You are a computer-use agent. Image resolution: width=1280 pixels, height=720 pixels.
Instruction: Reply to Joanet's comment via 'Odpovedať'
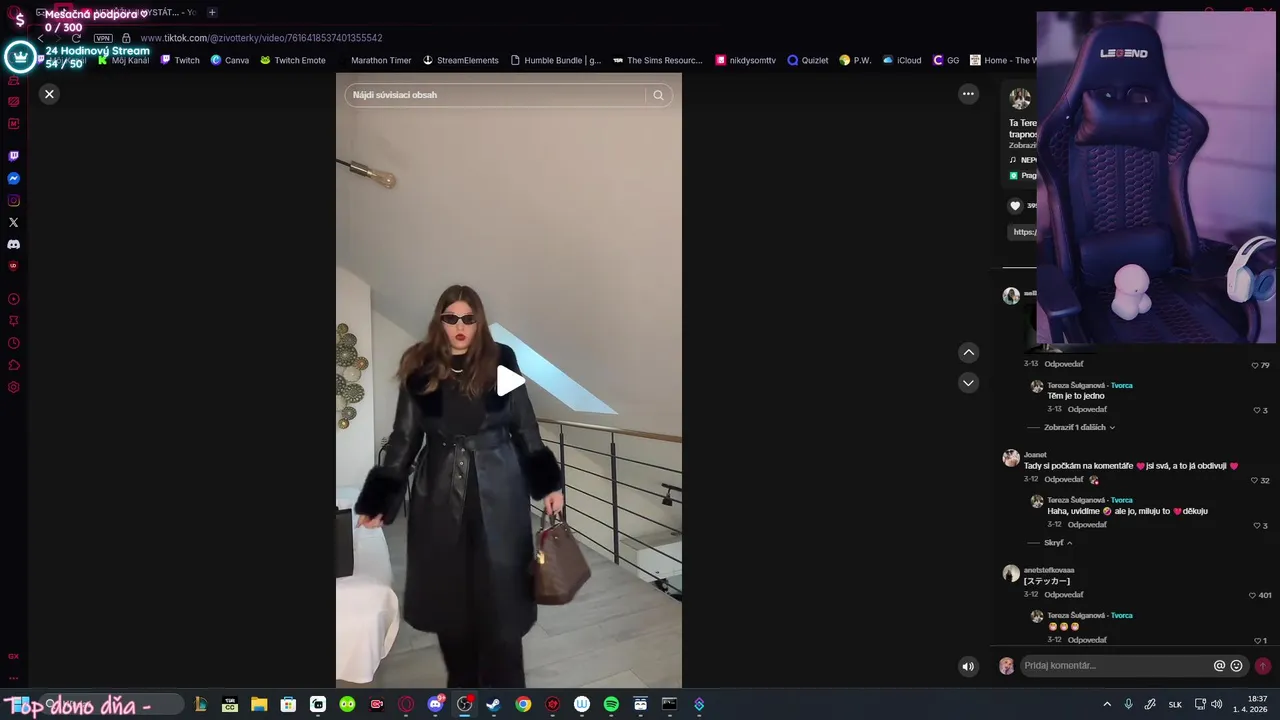click(x=1063, y=480)
